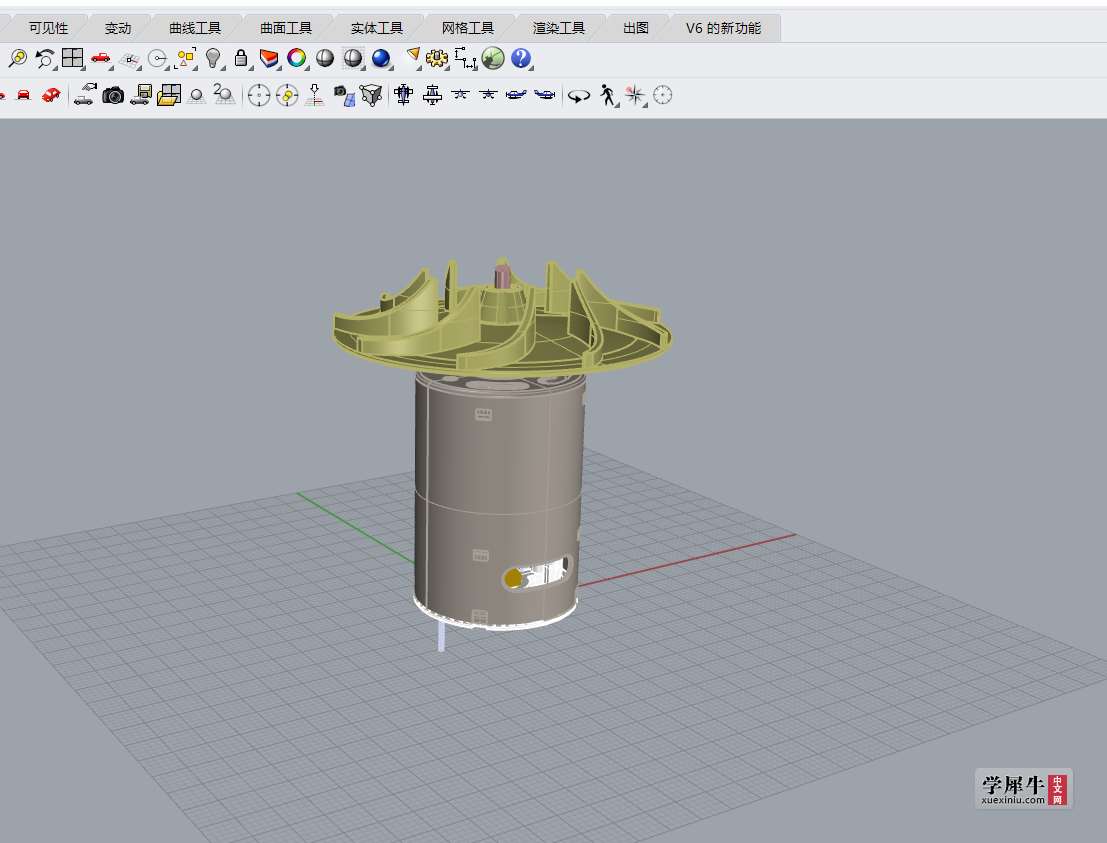Click the car with floppy disk icon
Screen dimensions: 1107x843
(141, 95)
